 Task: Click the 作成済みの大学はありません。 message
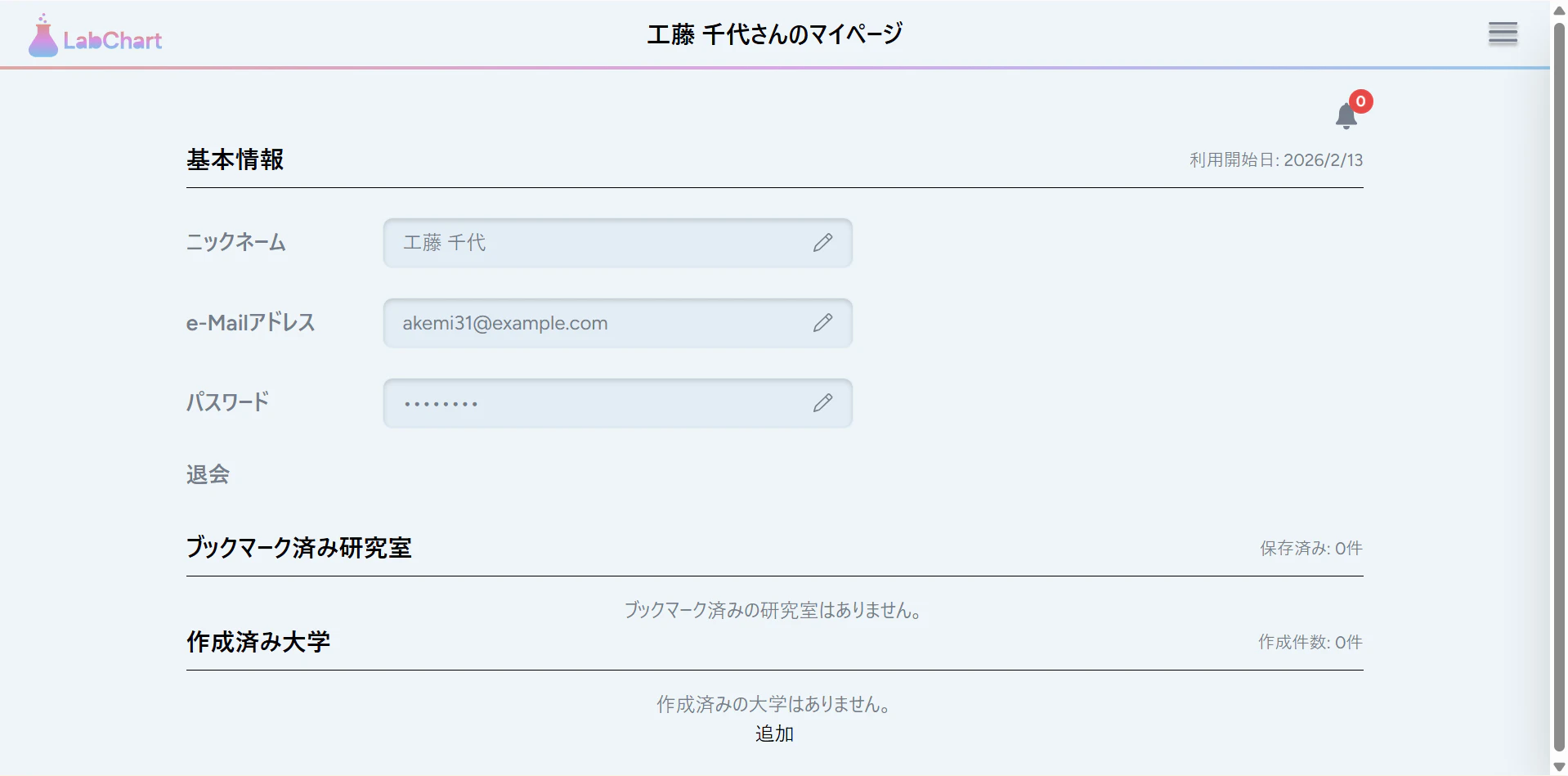[774, 704]
